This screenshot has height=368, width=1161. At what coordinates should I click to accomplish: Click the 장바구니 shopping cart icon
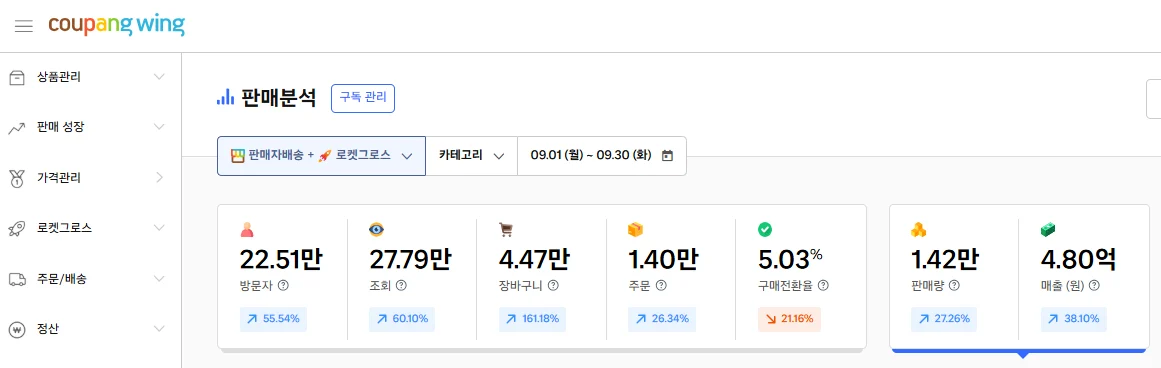point(506,230)
